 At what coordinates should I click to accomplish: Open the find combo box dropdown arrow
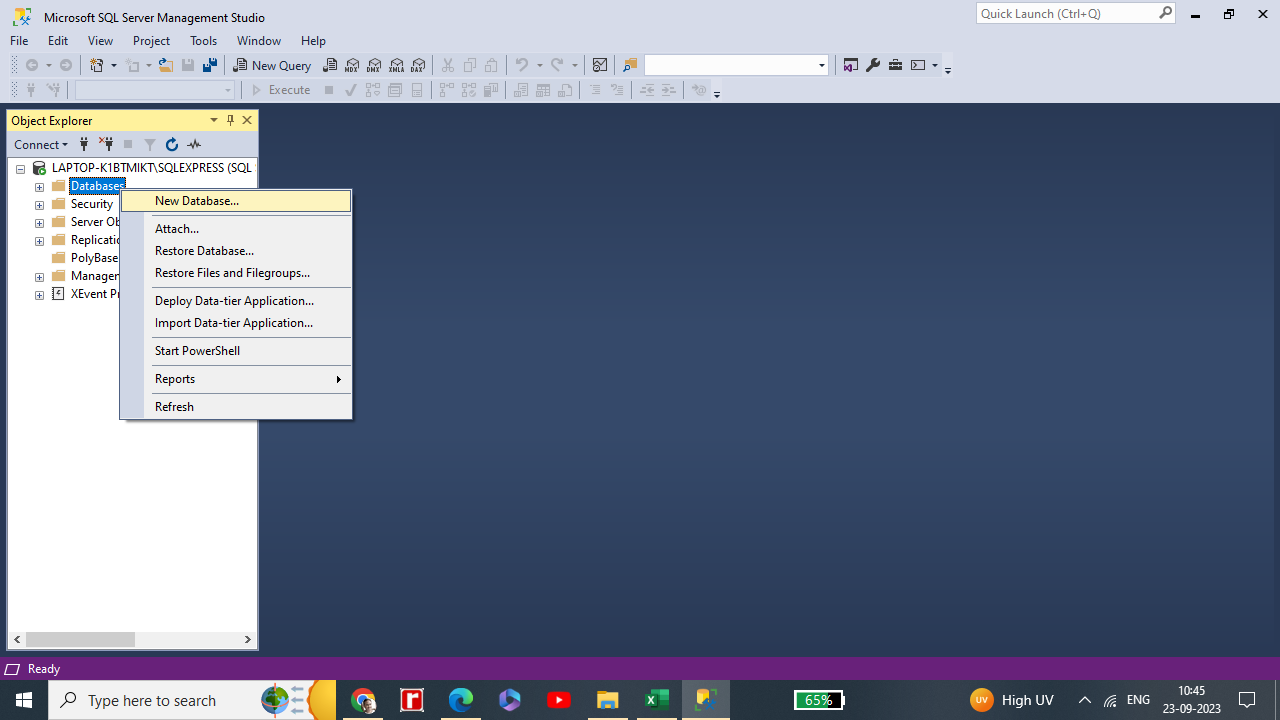click(822, 65)
